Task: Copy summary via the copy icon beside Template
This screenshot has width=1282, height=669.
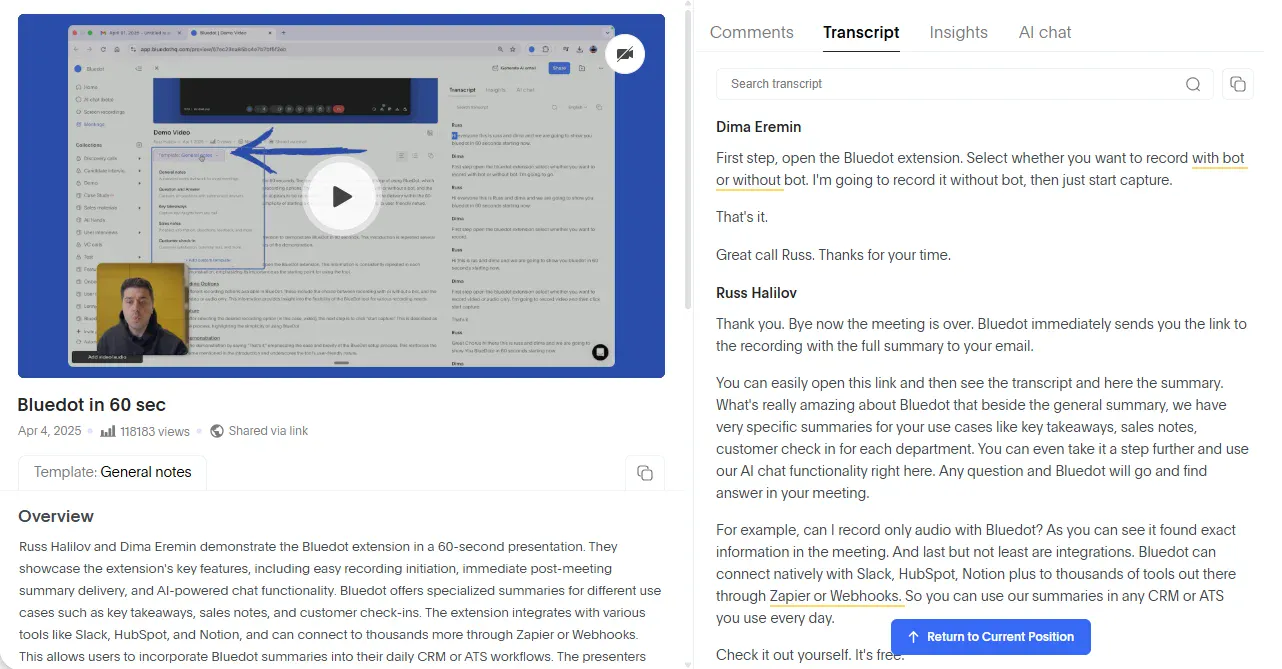Action: click(645, 473)
